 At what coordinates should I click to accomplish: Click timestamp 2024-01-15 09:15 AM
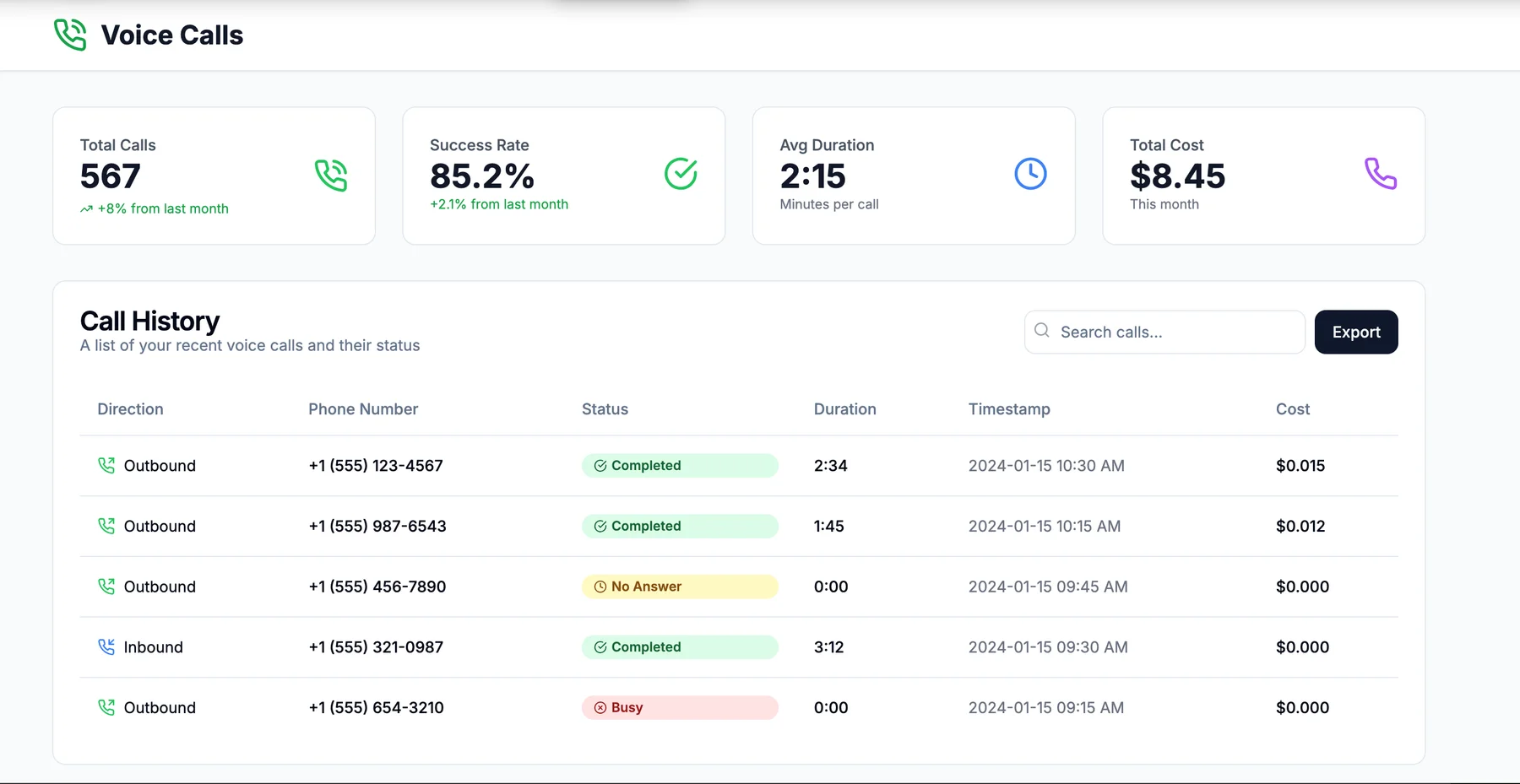coord(1046,708)
